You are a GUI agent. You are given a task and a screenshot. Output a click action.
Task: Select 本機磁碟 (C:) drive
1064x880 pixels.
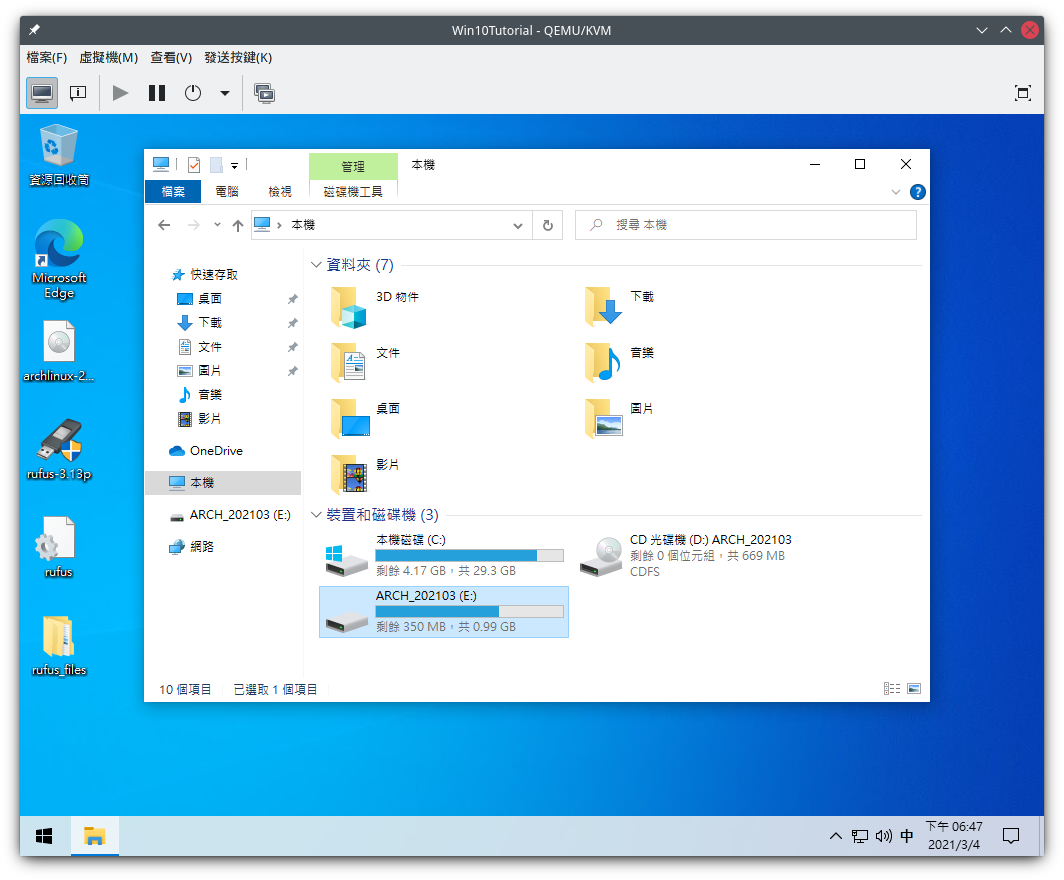coord(444,556)
